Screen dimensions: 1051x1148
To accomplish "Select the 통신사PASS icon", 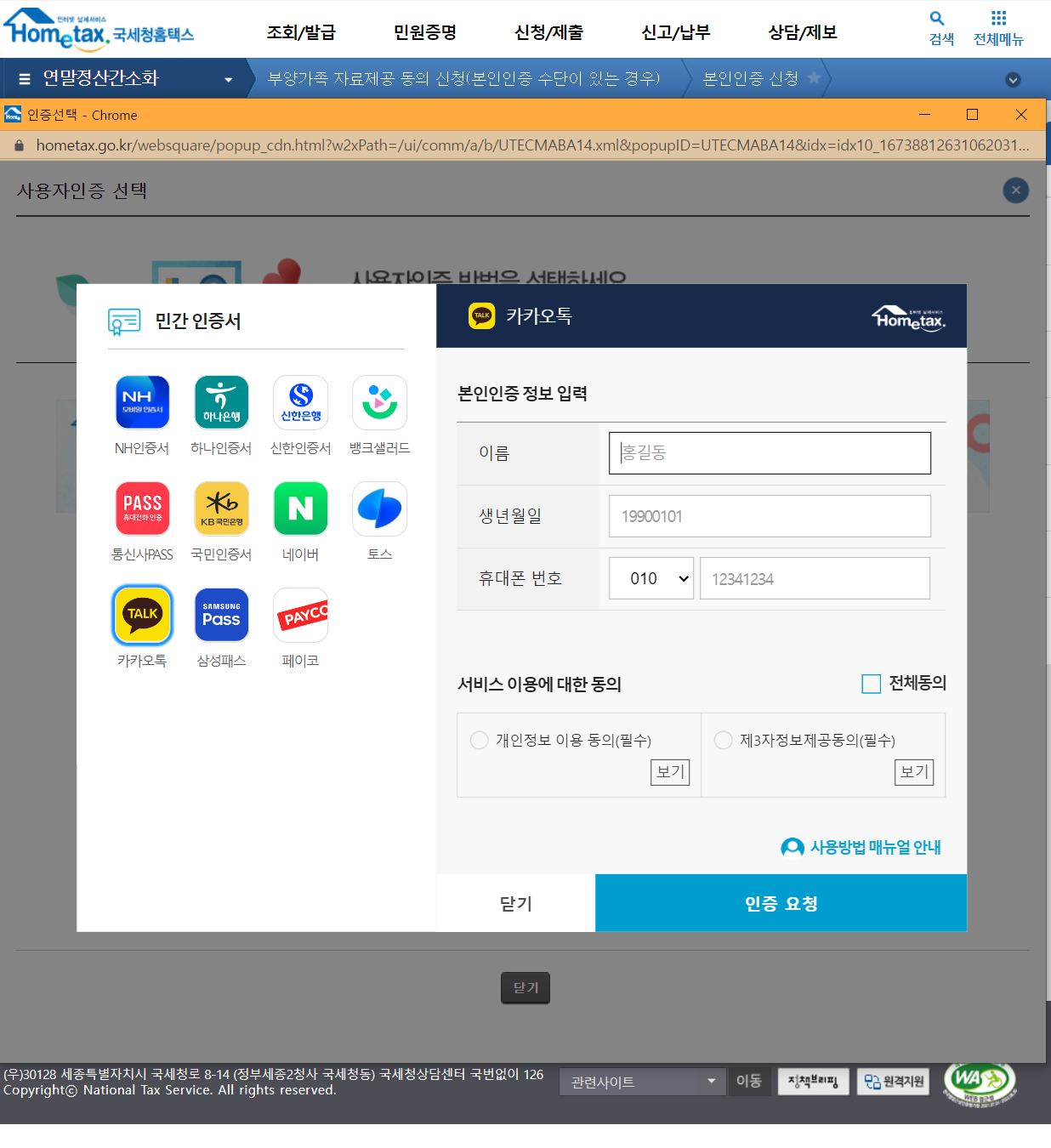I will tap(143, 509).
